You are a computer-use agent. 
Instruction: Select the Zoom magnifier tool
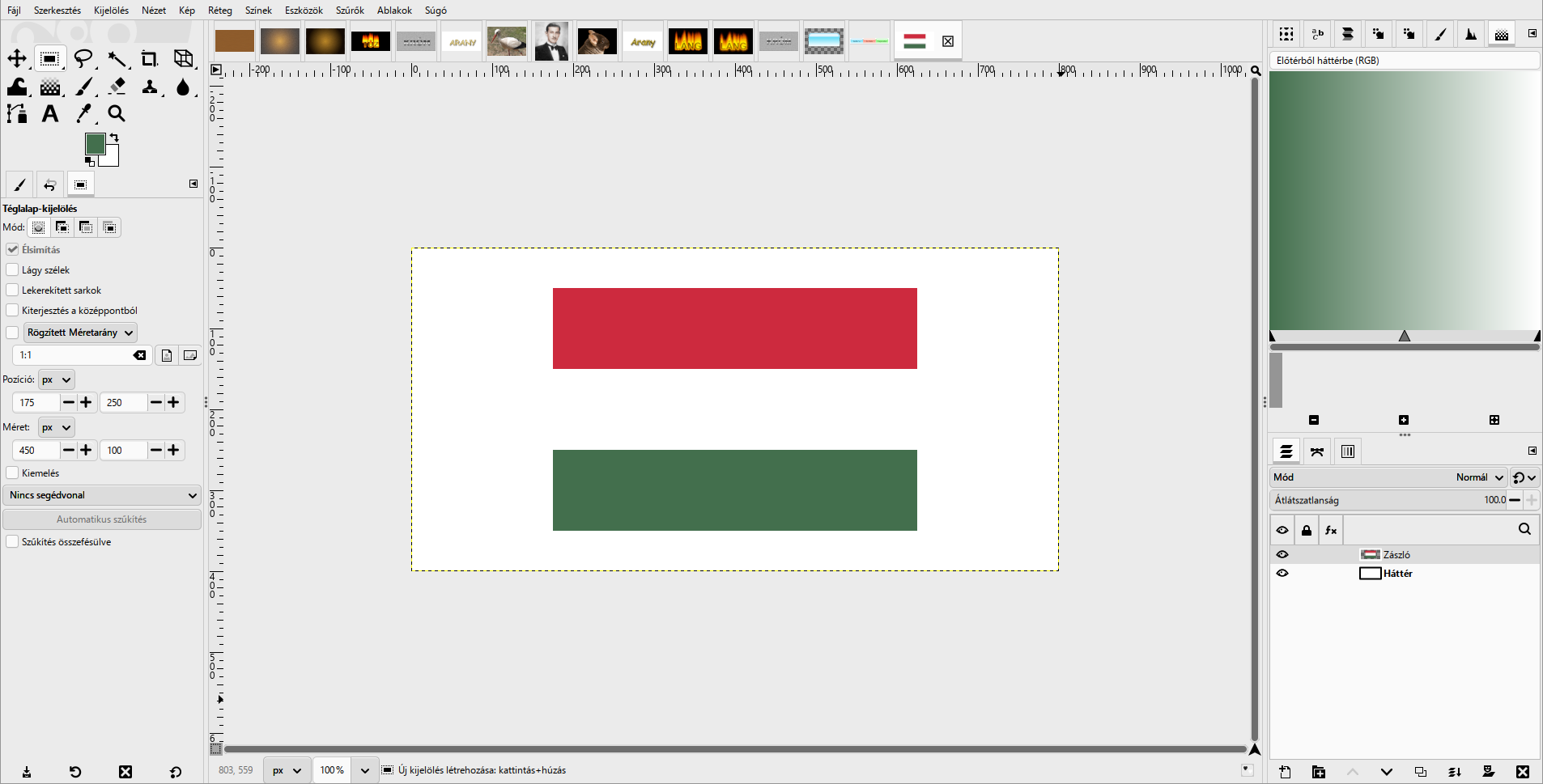117,114
